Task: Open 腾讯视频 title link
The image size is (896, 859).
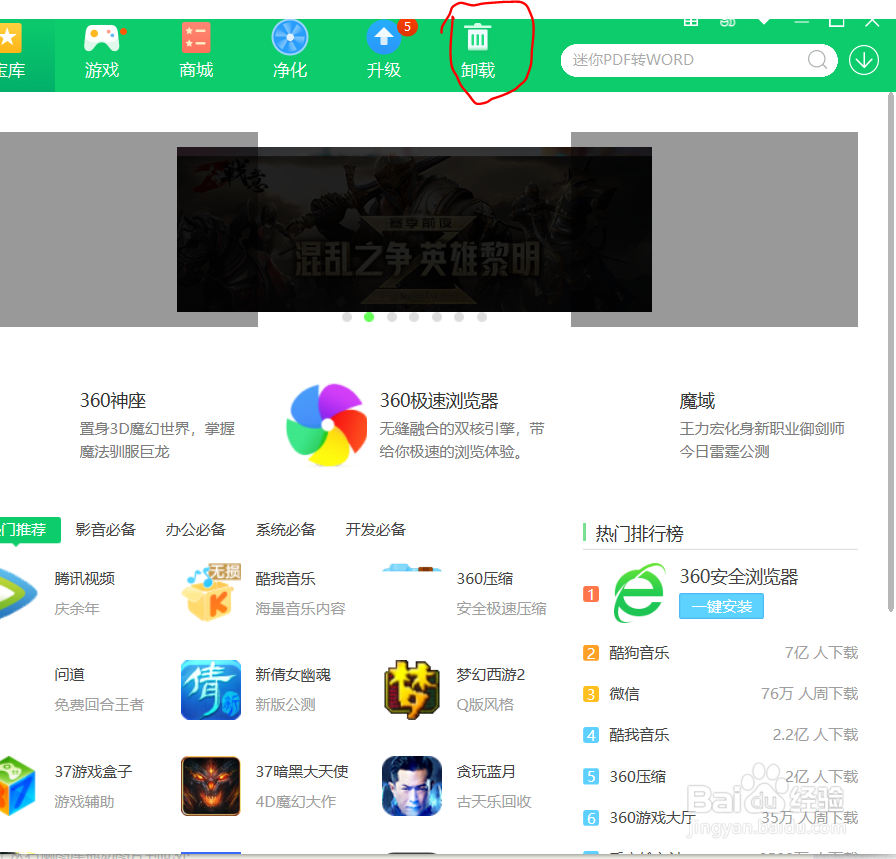Action: point(85,578)
